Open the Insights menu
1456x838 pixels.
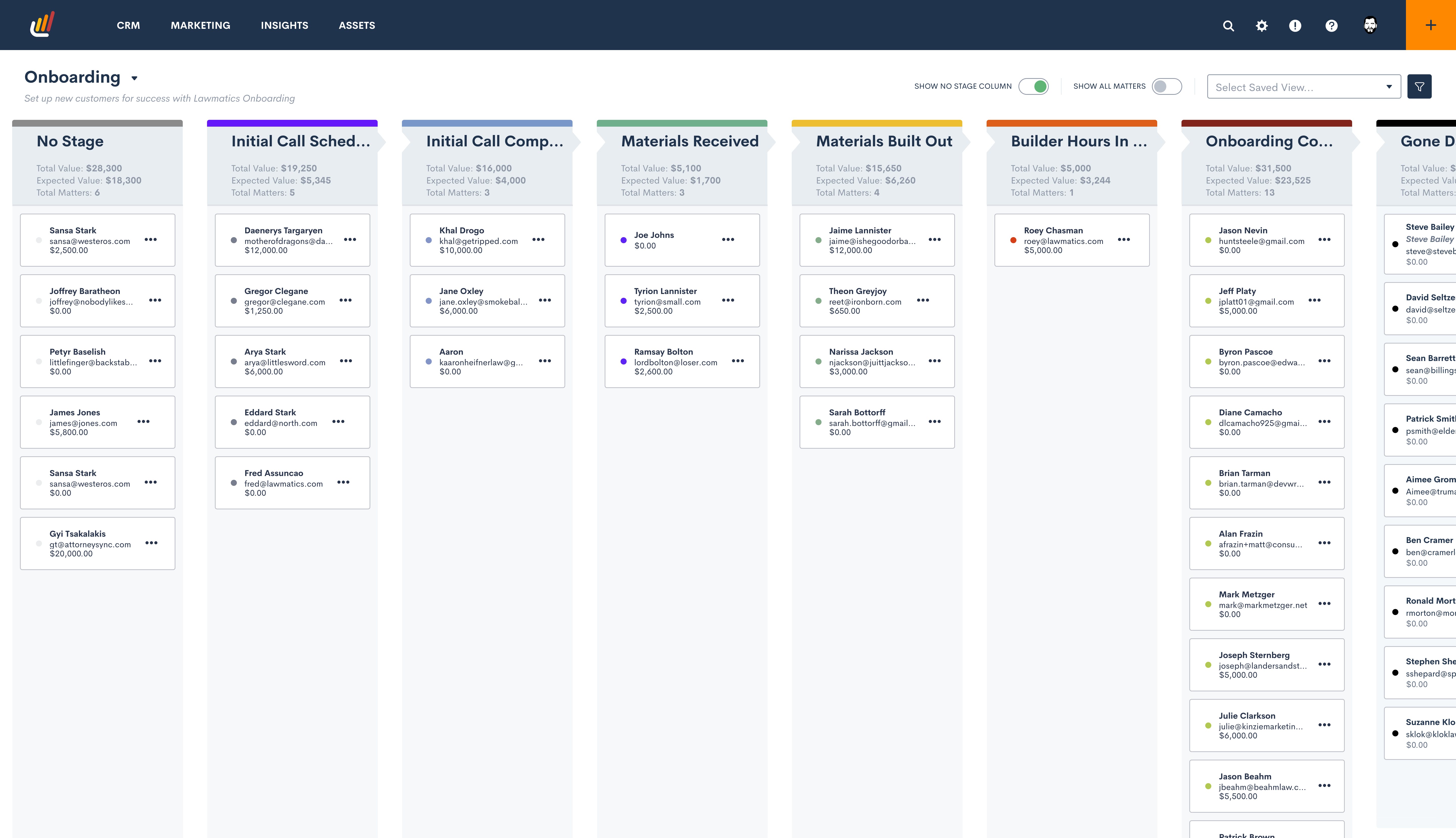coord(284,25)
